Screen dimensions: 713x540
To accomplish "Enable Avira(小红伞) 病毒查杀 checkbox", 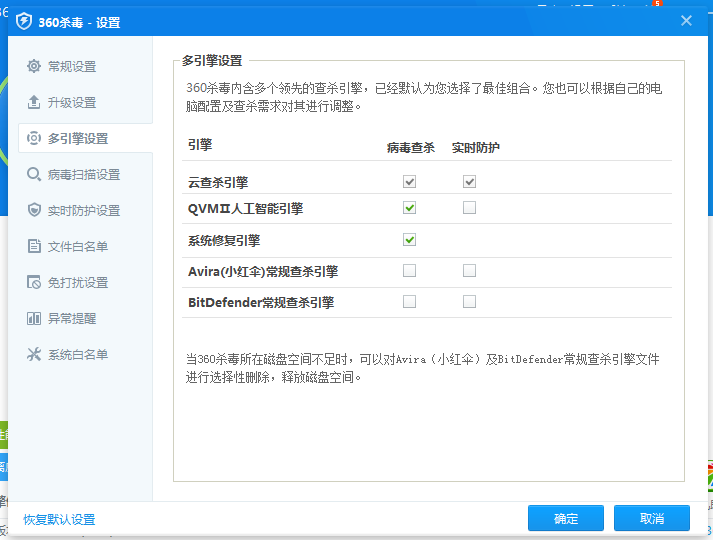I will point(409,270).
